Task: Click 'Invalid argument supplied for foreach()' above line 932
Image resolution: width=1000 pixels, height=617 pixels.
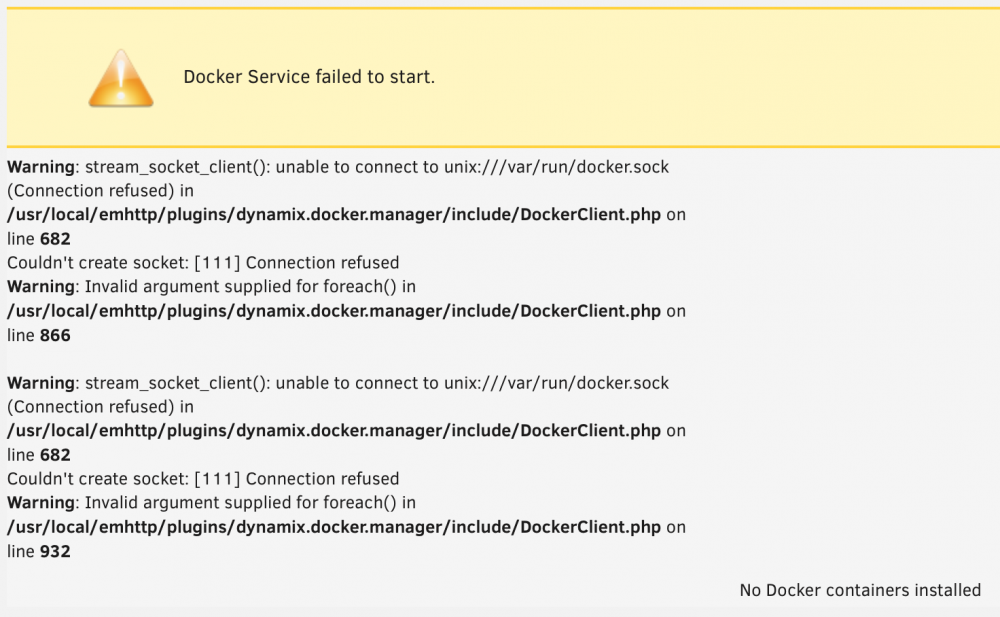Action: coord(240,503)
